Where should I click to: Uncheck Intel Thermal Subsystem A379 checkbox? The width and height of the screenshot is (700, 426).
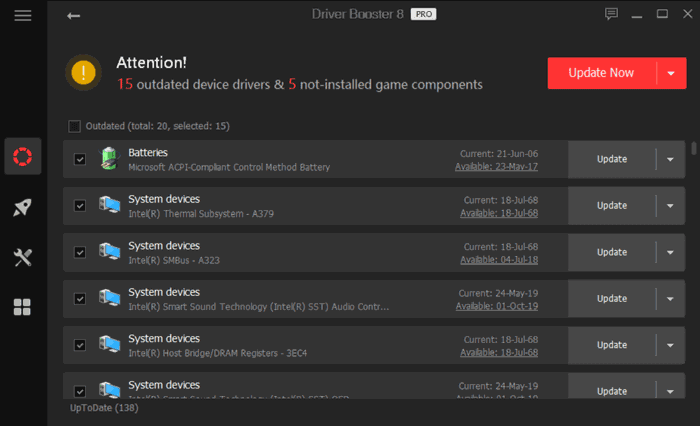click(x=80, y=205)
